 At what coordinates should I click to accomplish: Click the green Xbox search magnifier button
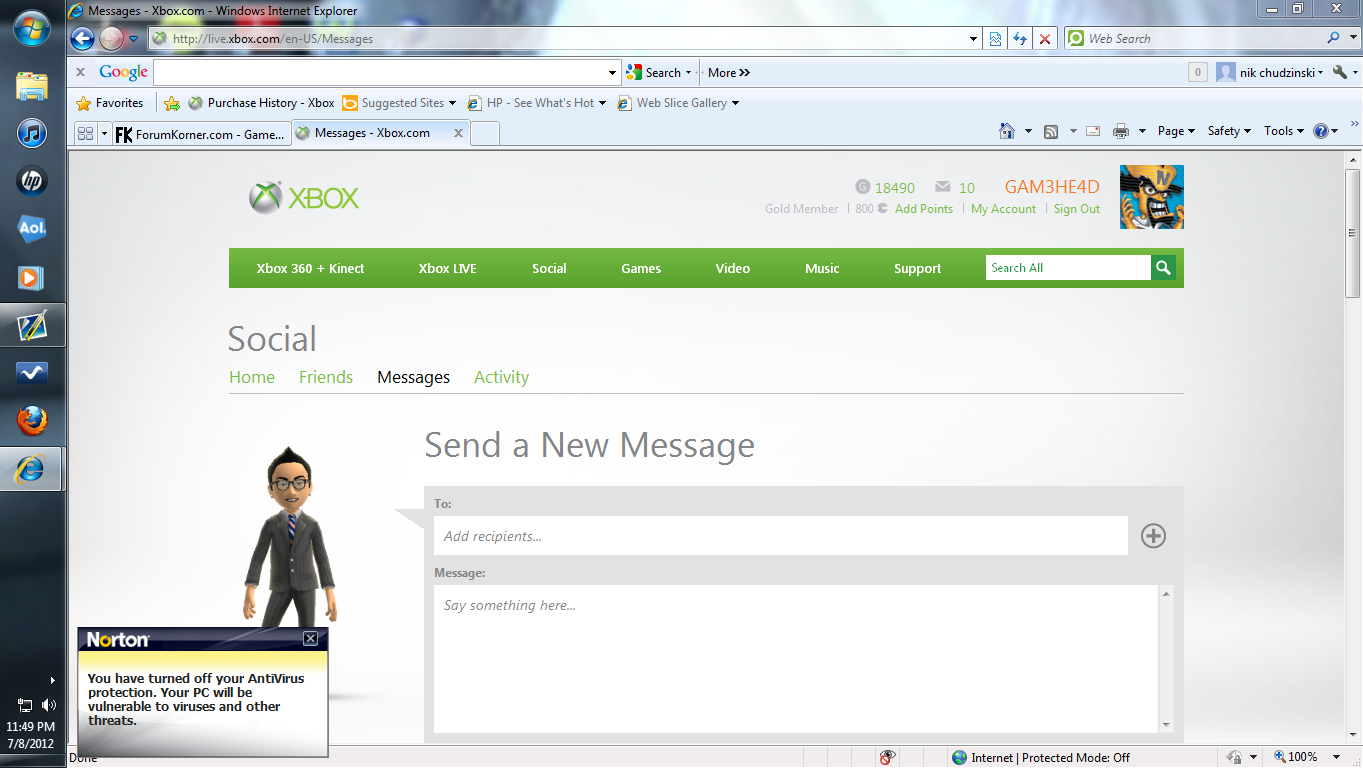(1163, 268)
